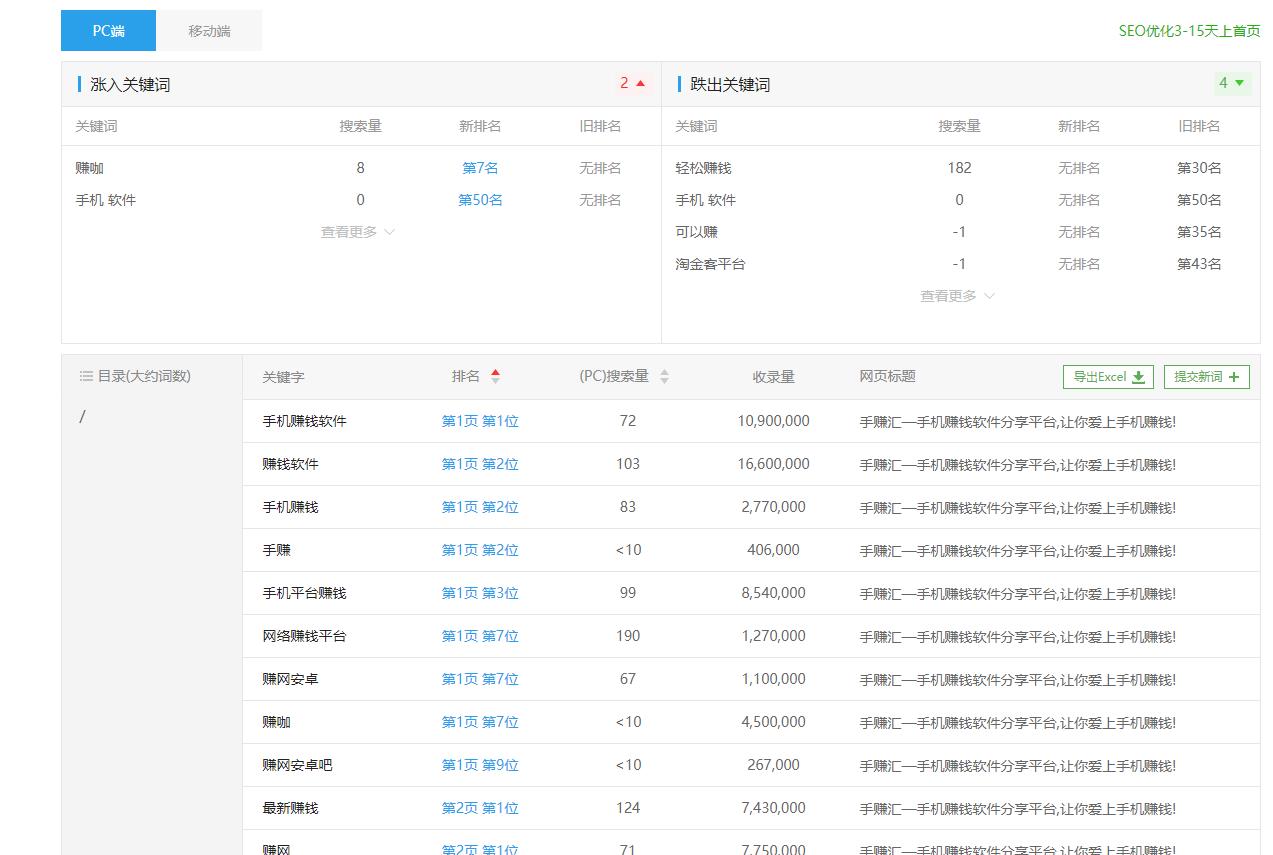1273x855 pixels.
Task: Switch to the 移动端 tab
Action: coord(208,30)
